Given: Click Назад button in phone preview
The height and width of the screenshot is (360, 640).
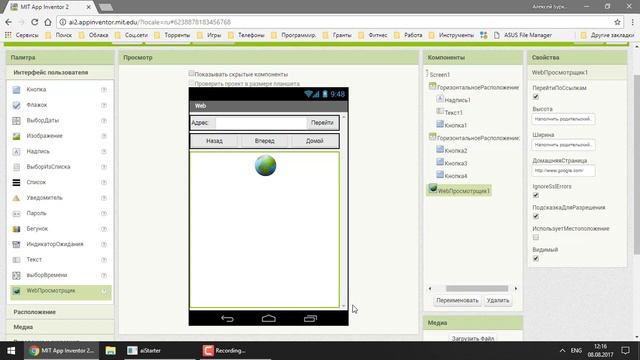Looking at the screenshot, I should 214,141.
